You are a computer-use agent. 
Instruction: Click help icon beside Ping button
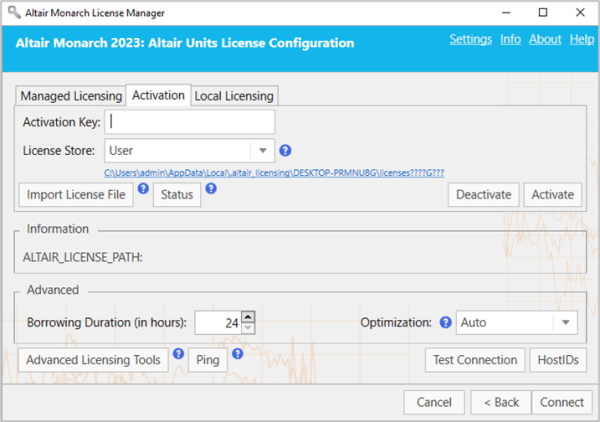point(238,353)
